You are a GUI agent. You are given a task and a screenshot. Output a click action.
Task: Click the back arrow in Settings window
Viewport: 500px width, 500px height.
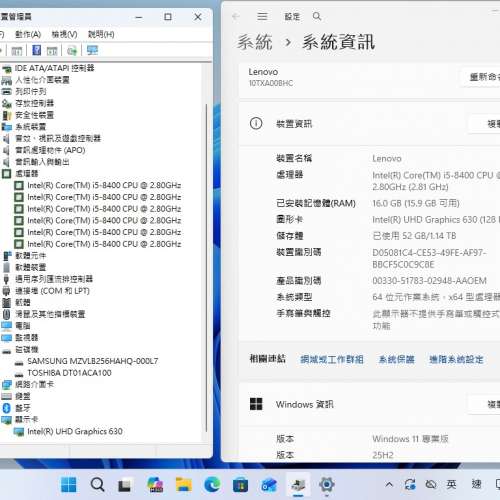coord(236,16)
